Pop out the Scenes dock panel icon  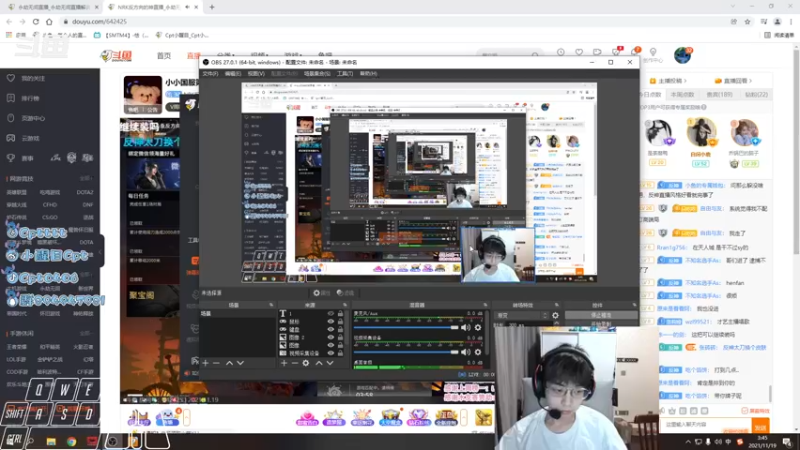click(271, 305)
